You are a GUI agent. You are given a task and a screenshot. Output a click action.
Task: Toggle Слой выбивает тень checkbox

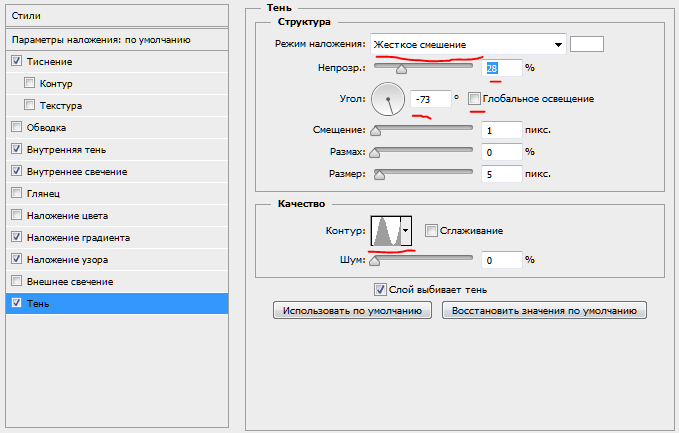[x=380, y=290]
